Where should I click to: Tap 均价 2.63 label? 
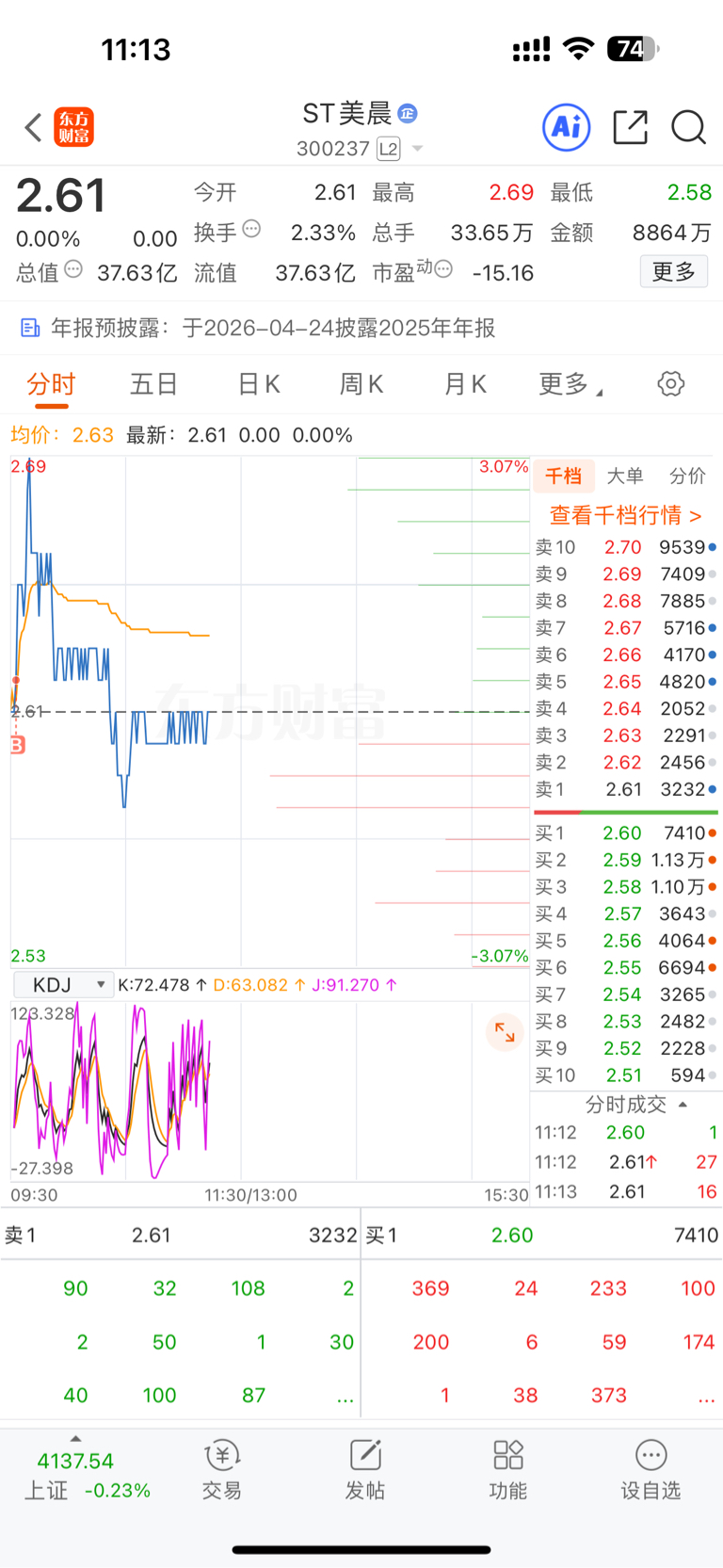coord(62,435)
